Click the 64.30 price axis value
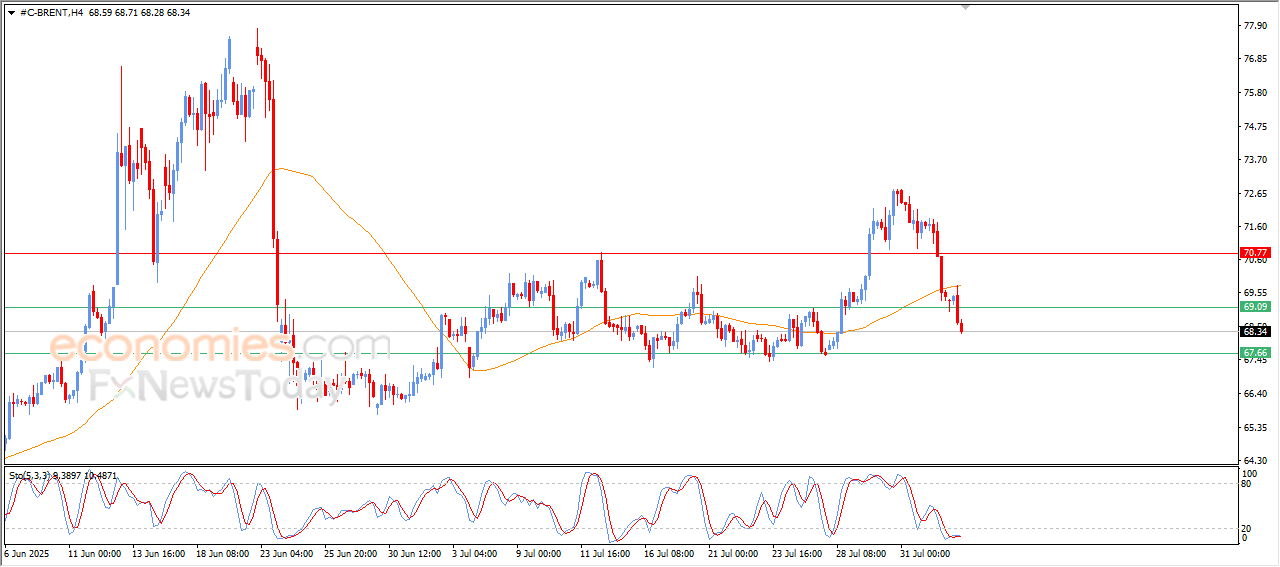This screenshot has height=567, width=1280. pyautogui.click(x=1254, y=460)
